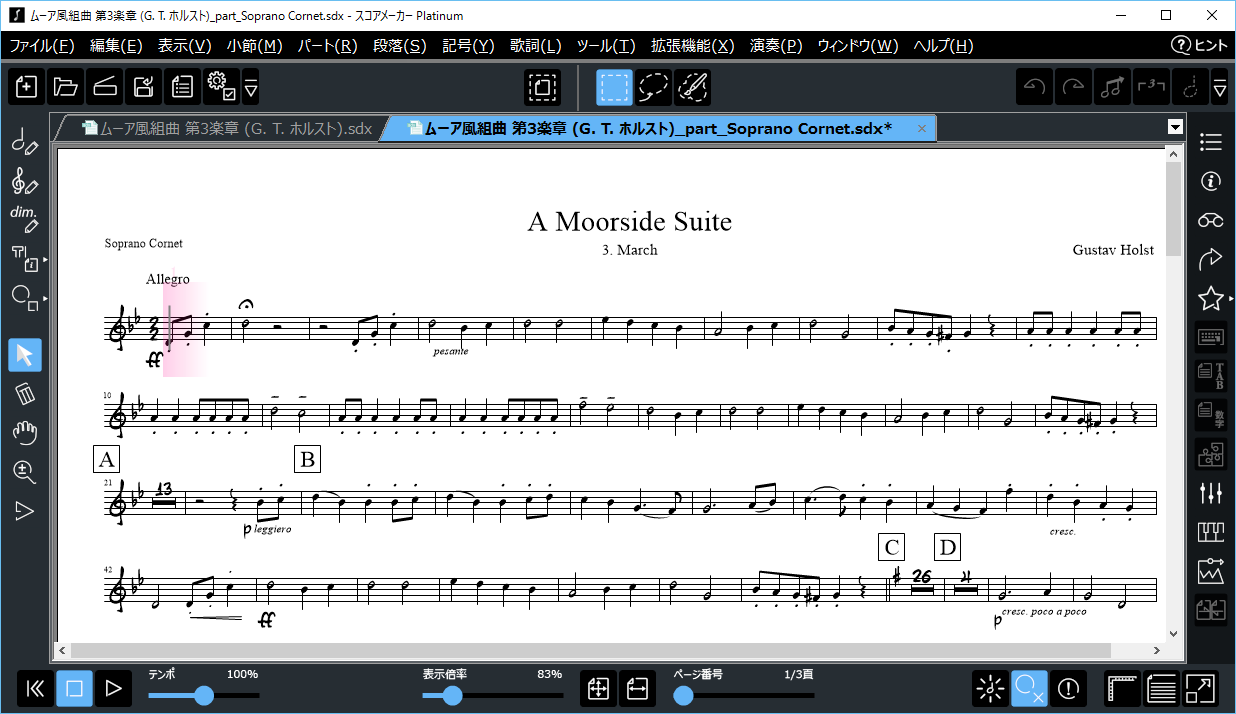The image size is (1236, 714).
Task: Click the テンポ slider handle
Action: click(x=204, y=695)
